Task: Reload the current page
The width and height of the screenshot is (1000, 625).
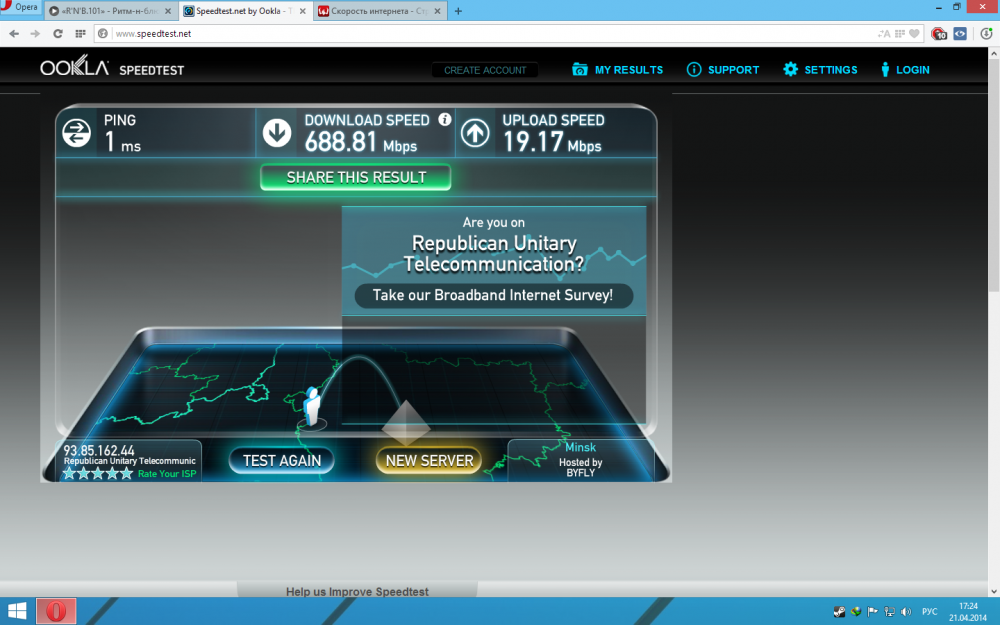Action: click(x=57, y=34)
